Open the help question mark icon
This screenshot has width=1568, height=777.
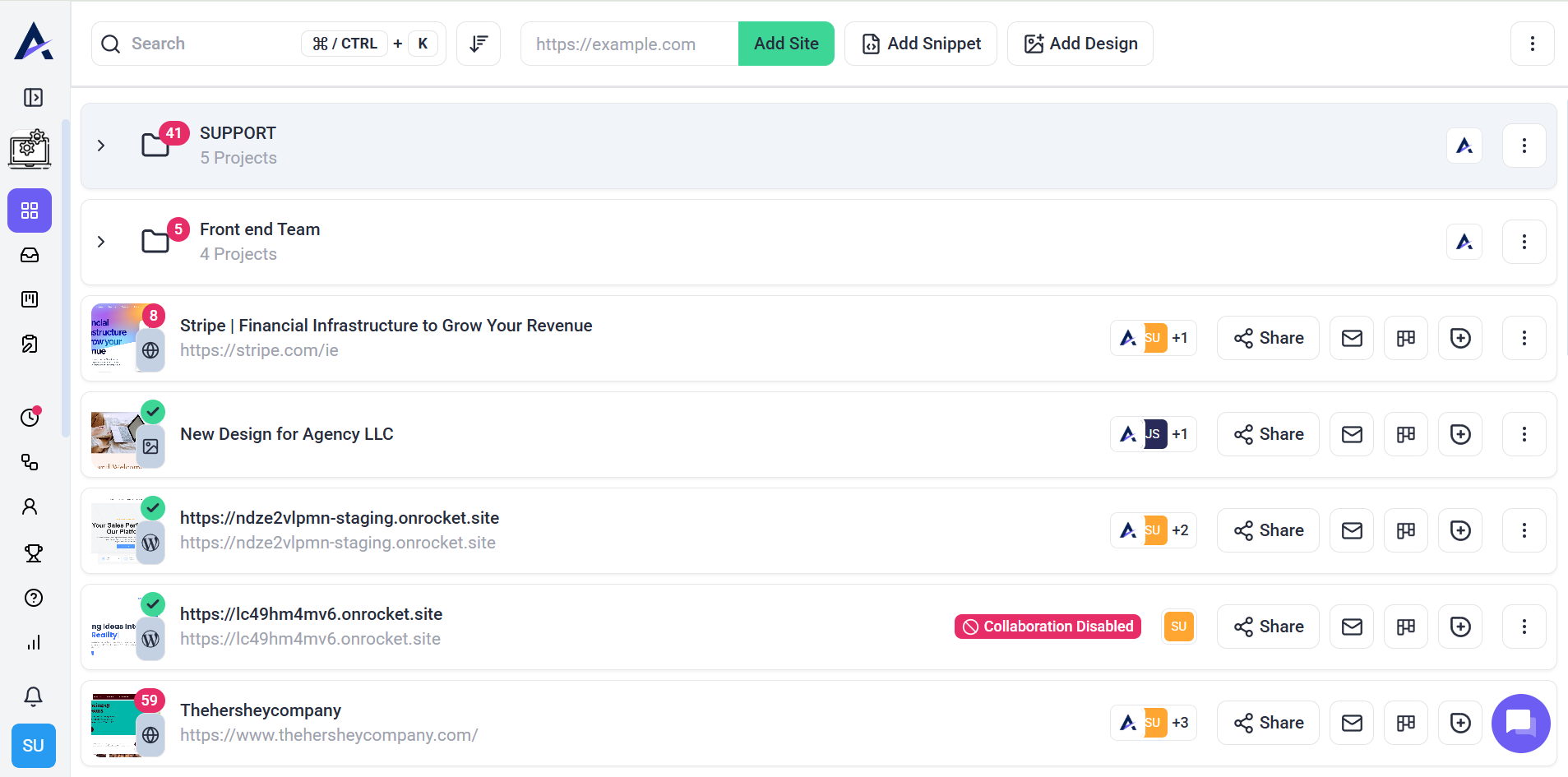[x=33, y=598]
